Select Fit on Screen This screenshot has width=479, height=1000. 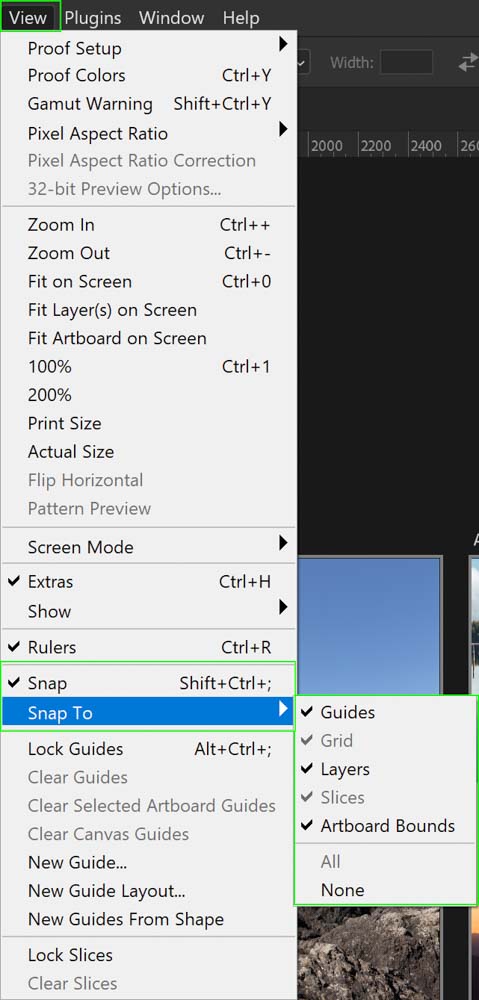point(148,281)
